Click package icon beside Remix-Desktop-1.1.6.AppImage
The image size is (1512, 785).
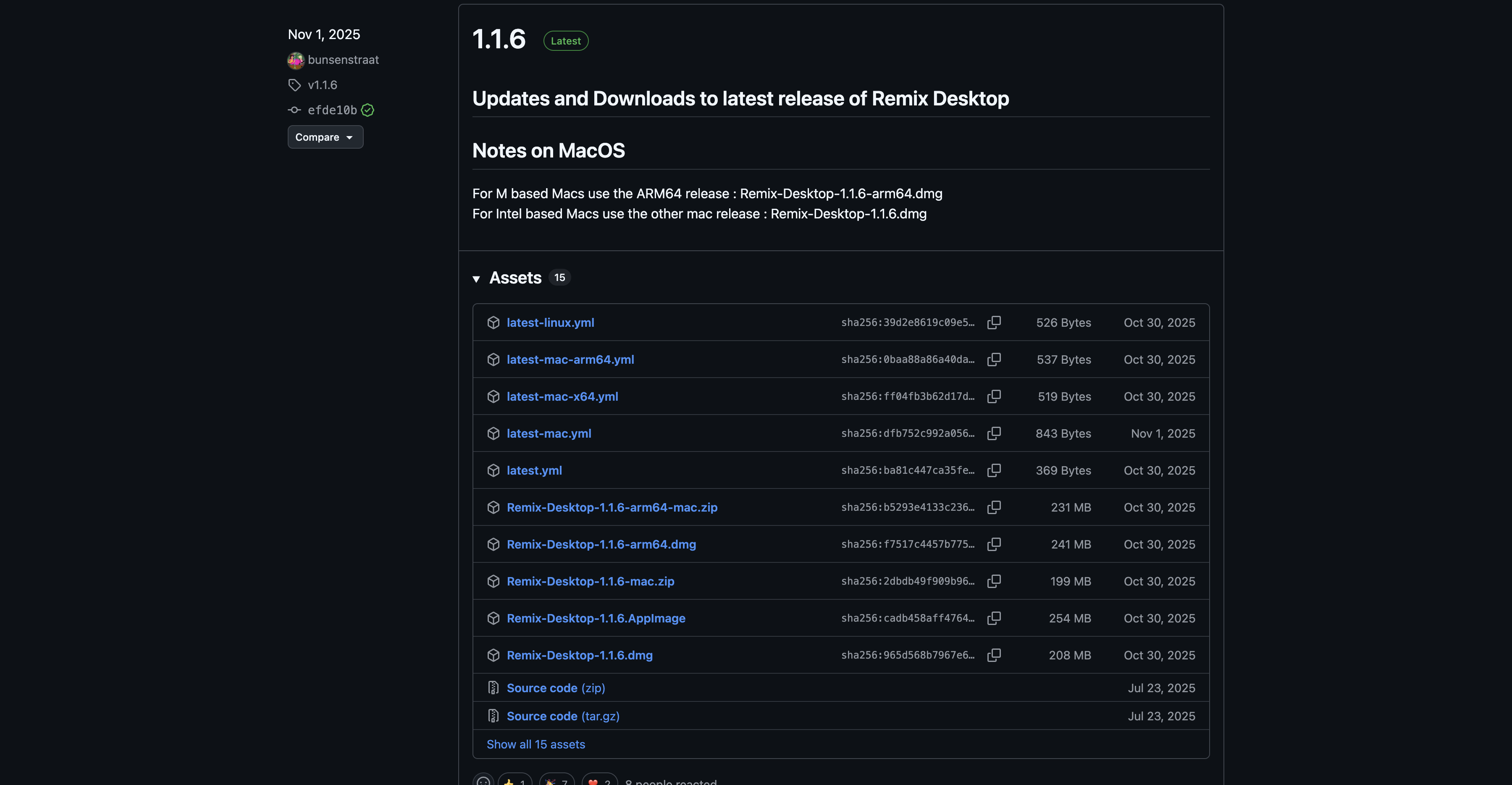click(x=493, y=618)
